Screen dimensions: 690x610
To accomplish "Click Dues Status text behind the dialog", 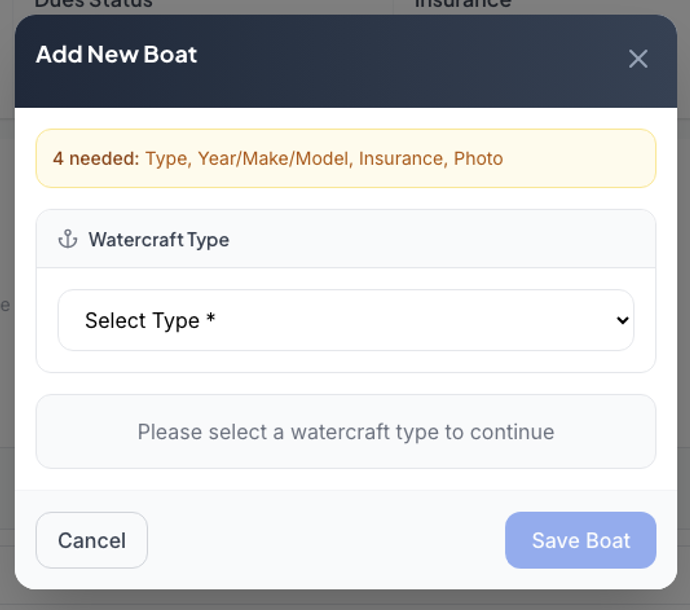I will tap(93, 5).
